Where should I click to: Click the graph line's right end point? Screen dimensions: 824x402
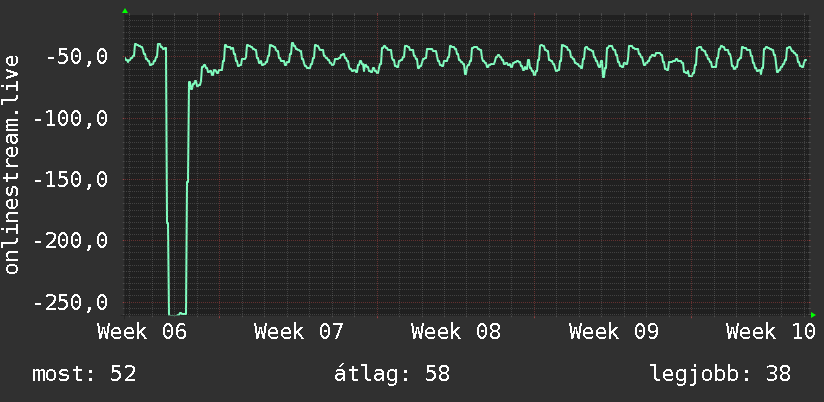tap(806, 59)
